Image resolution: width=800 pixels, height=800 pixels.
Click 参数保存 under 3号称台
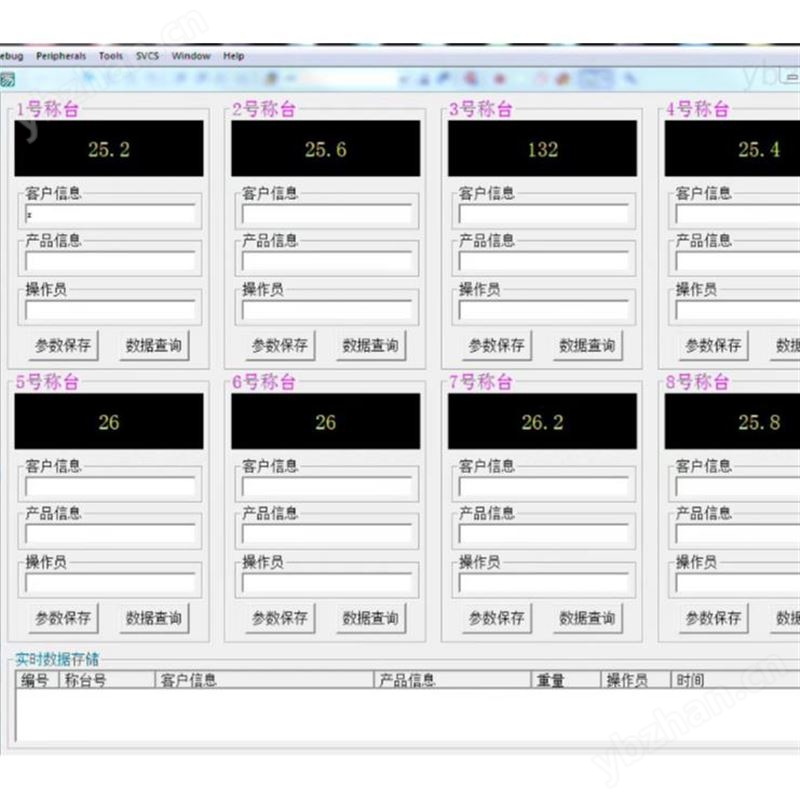click(497, 345)
